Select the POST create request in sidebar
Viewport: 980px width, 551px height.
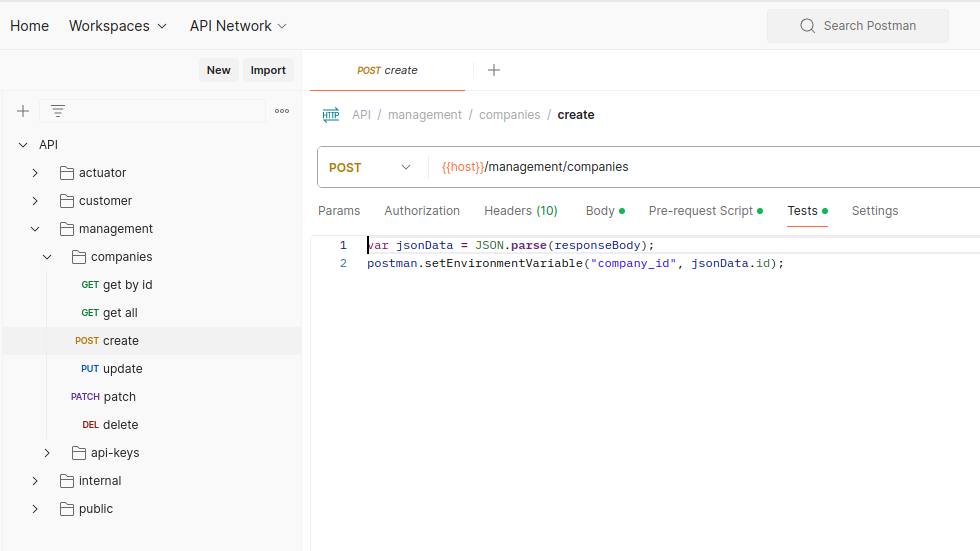tap(152, 341)
